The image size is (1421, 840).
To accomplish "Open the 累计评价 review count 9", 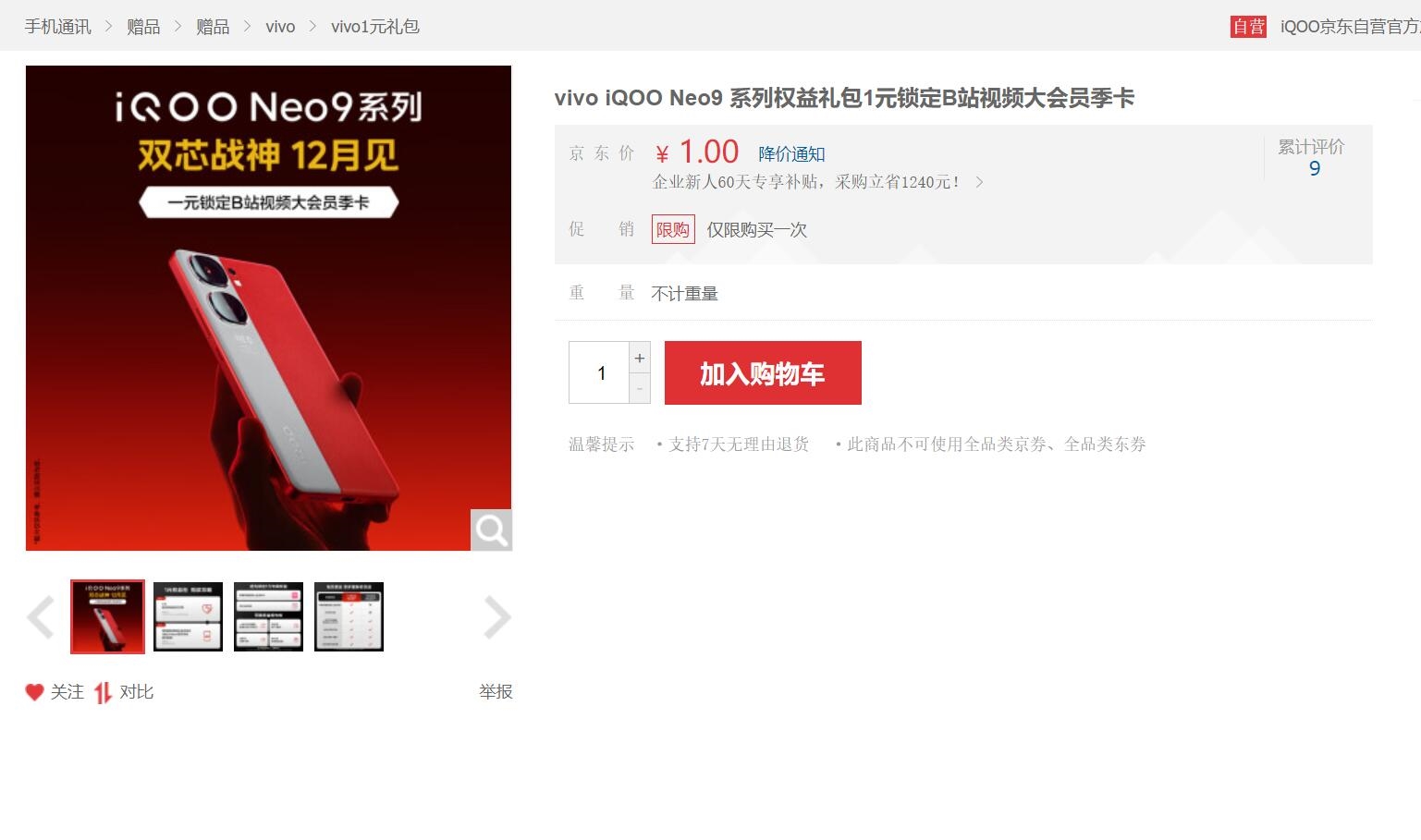I will point(1314,168).
